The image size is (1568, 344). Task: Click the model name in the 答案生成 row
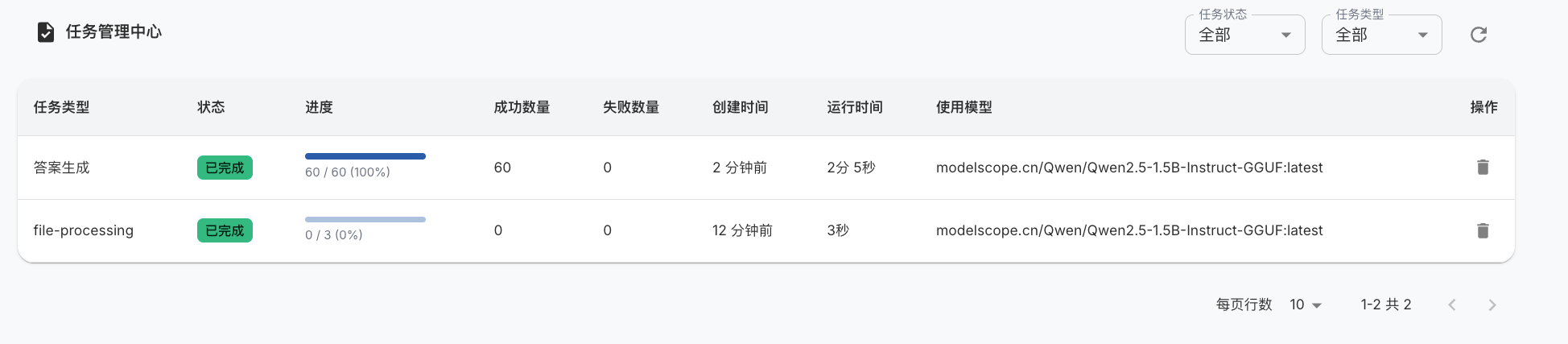[x=1129, y=168]
